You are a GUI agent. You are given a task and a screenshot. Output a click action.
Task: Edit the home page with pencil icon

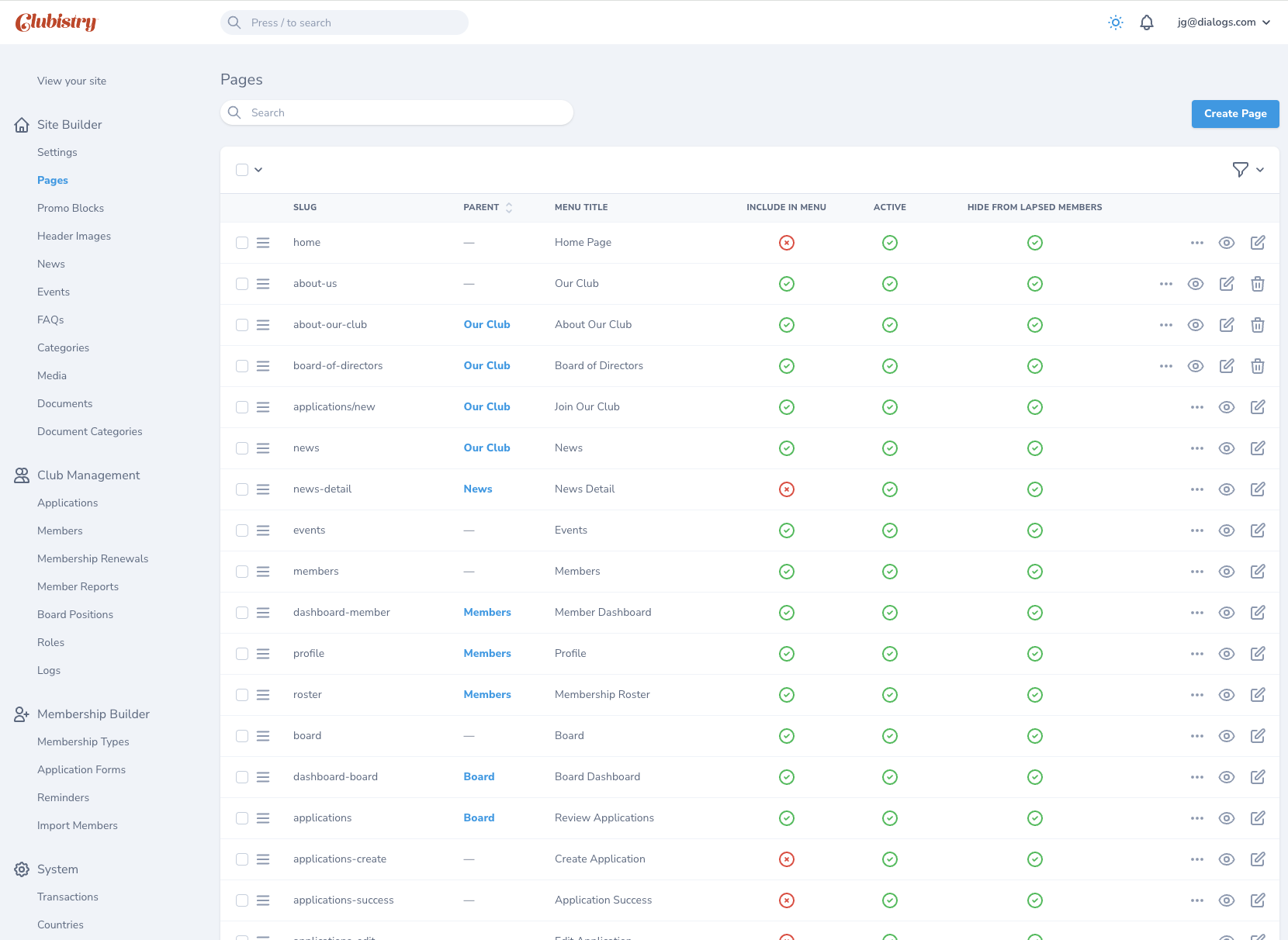point(1257,243)
